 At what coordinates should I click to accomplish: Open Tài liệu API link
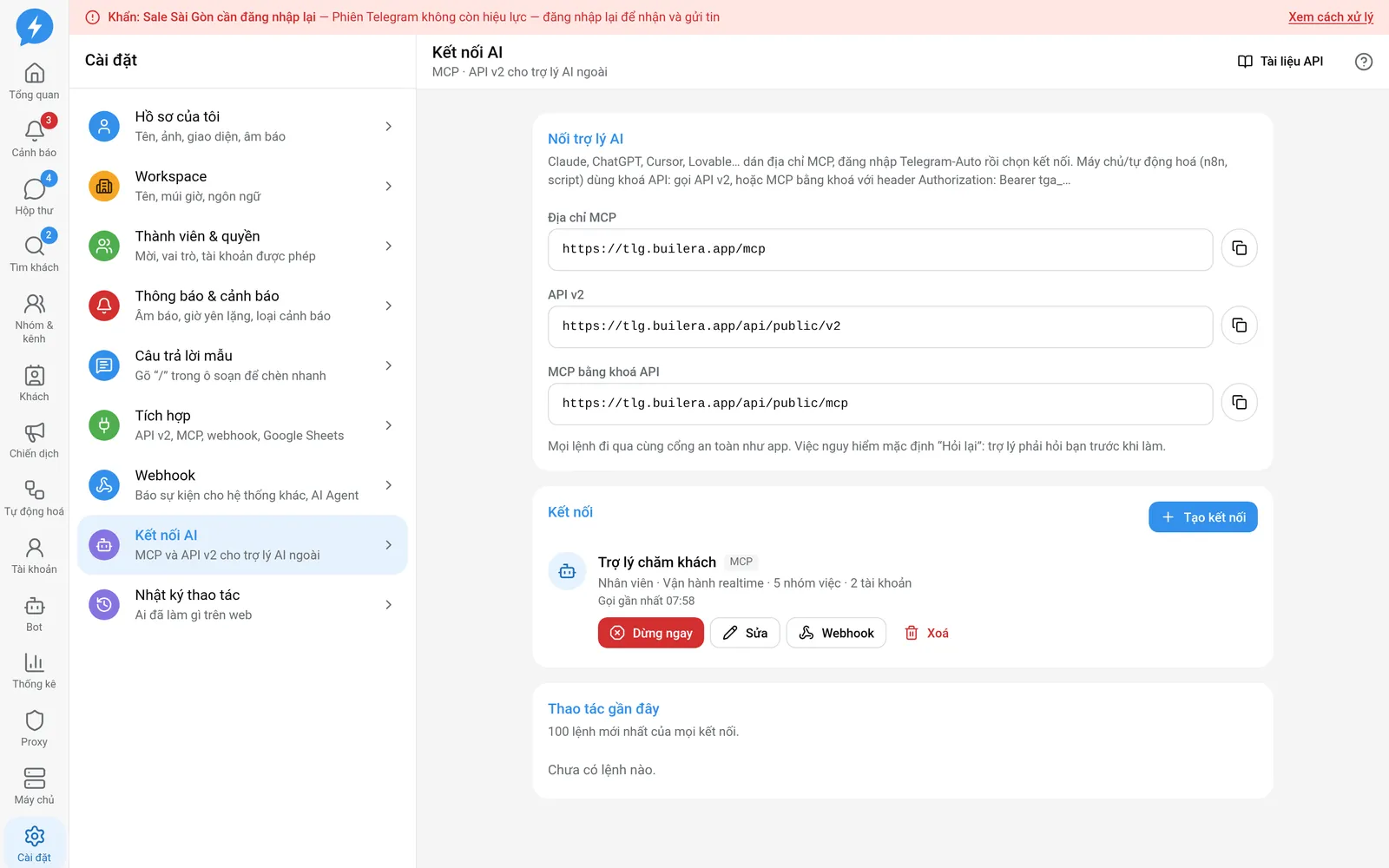click(x=1280, y=62)
